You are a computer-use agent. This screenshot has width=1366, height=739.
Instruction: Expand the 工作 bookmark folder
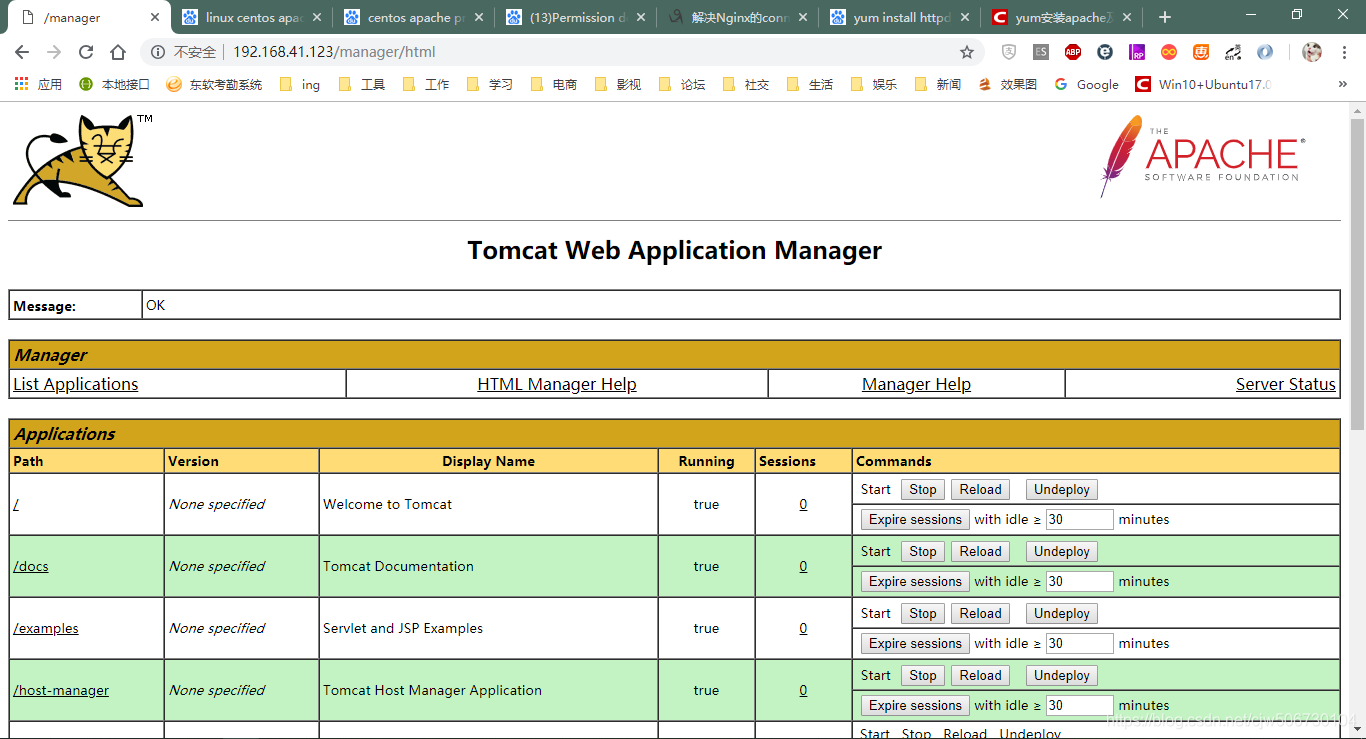[426, 85]
